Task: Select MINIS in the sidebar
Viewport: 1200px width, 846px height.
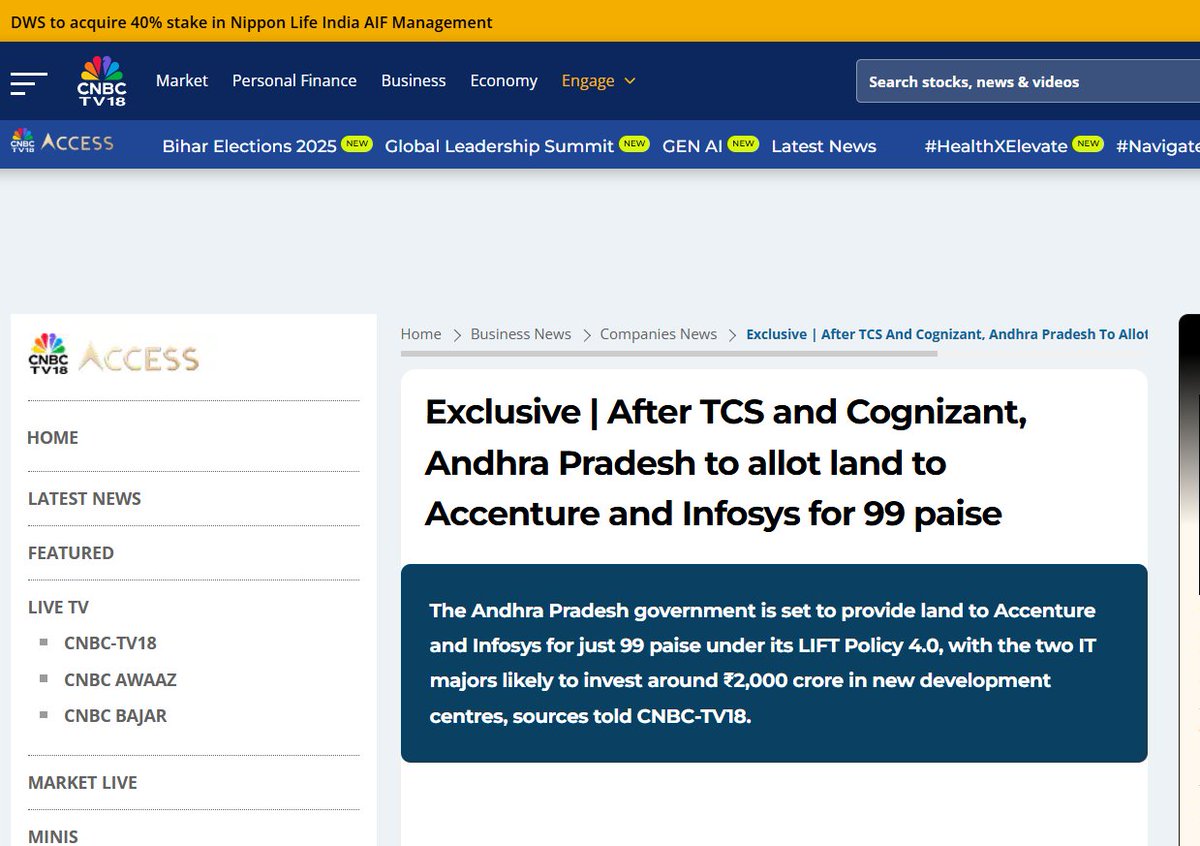Action: pos(53,837)
